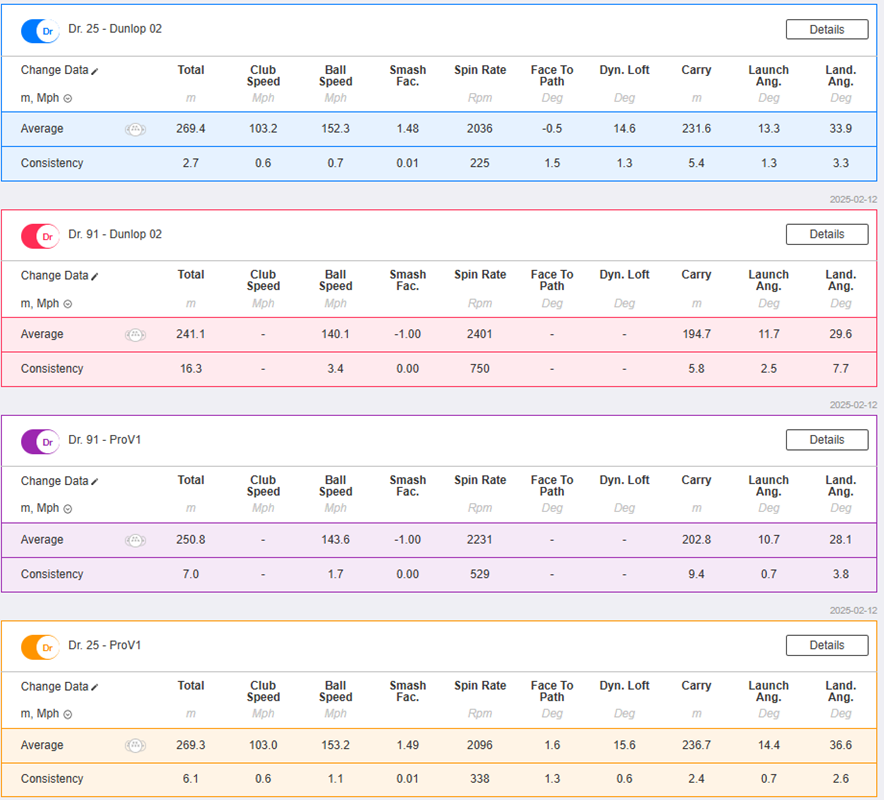Click the Launch Angle value 11.7

pyautogui.click(x=768, y=334)
